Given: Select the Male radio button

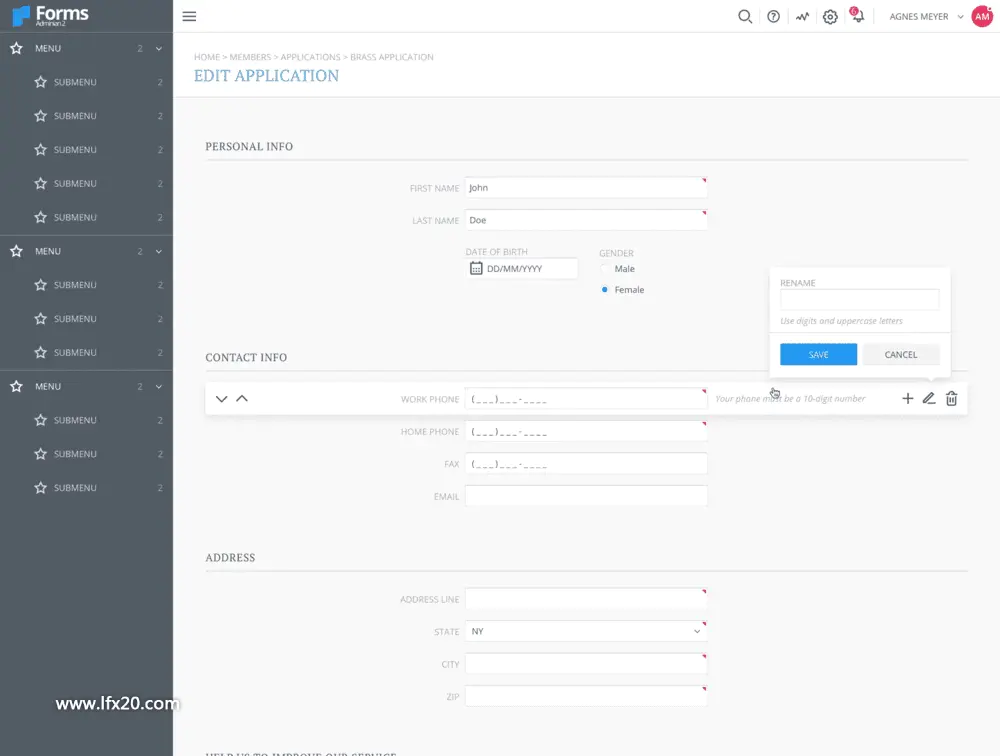Looking at the screenshot, I should 605,269.
